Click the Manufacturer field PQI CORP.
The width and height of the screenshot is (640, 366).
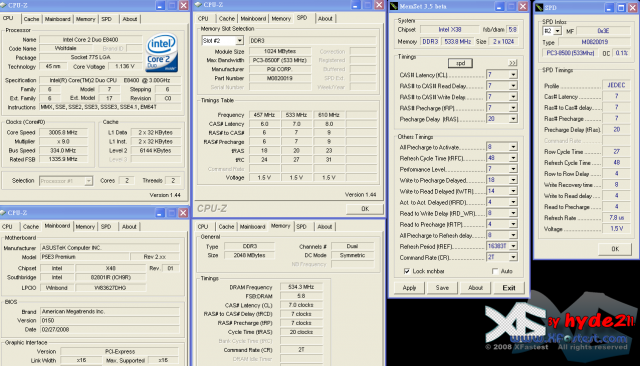tap(280, 69)
